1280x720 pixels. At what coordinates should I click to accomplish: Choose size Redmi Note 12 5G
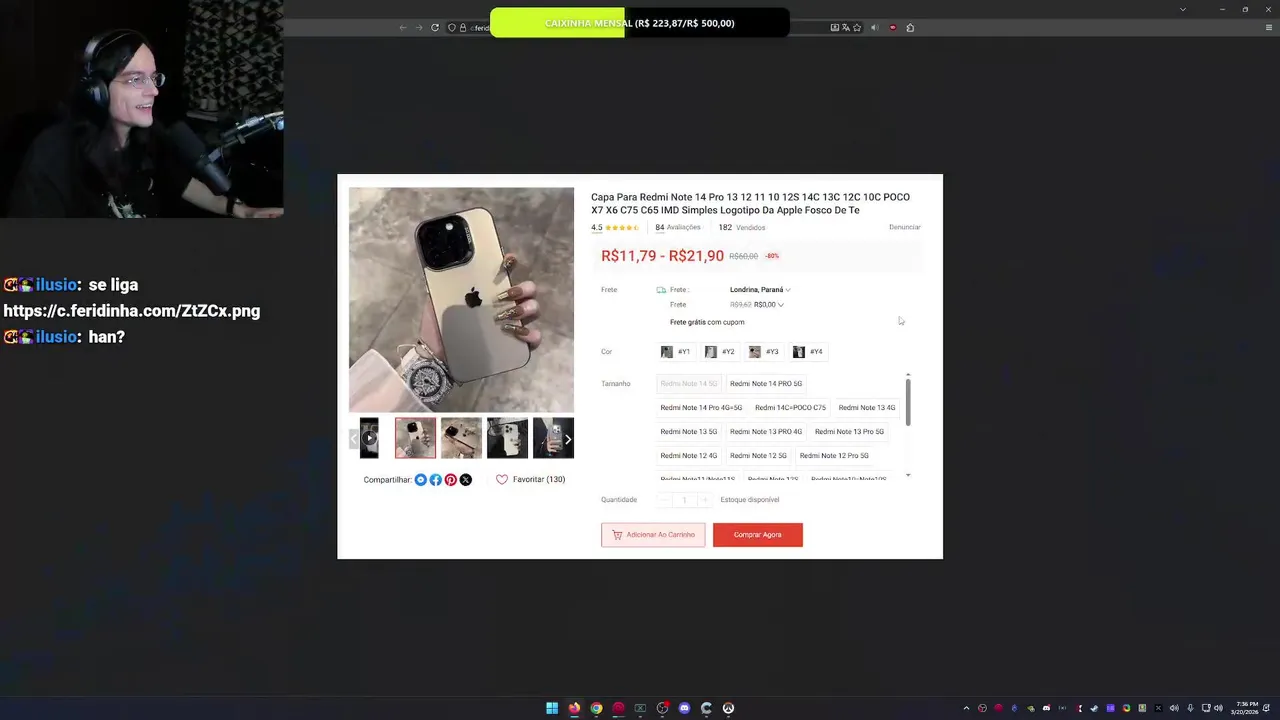tap(758, 456)
